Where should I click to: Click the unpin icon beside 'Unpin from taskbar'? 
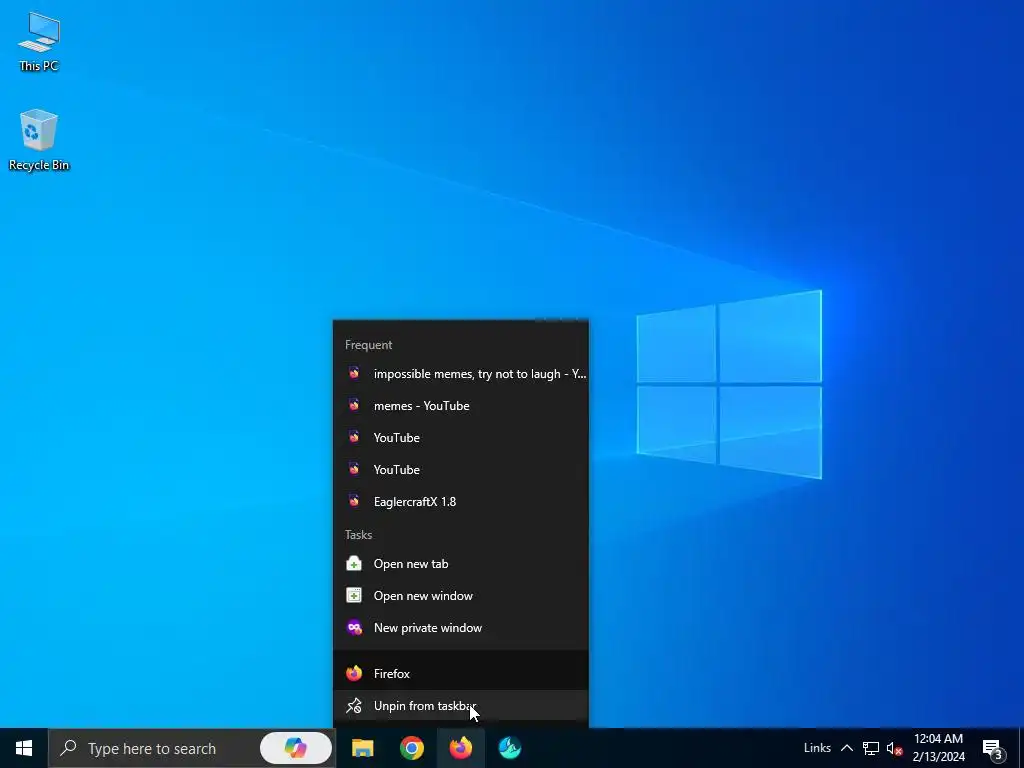(354, 705)
